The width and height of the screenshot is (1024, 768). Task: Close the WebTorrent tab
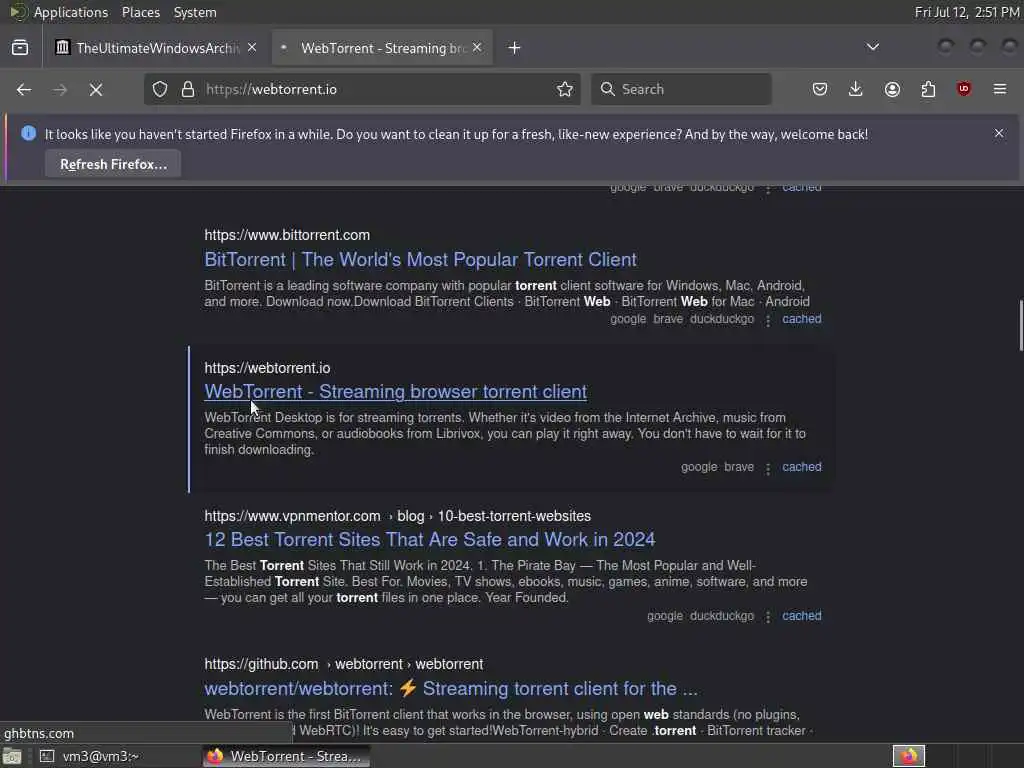pyautogui.click(x=477, y=47)
